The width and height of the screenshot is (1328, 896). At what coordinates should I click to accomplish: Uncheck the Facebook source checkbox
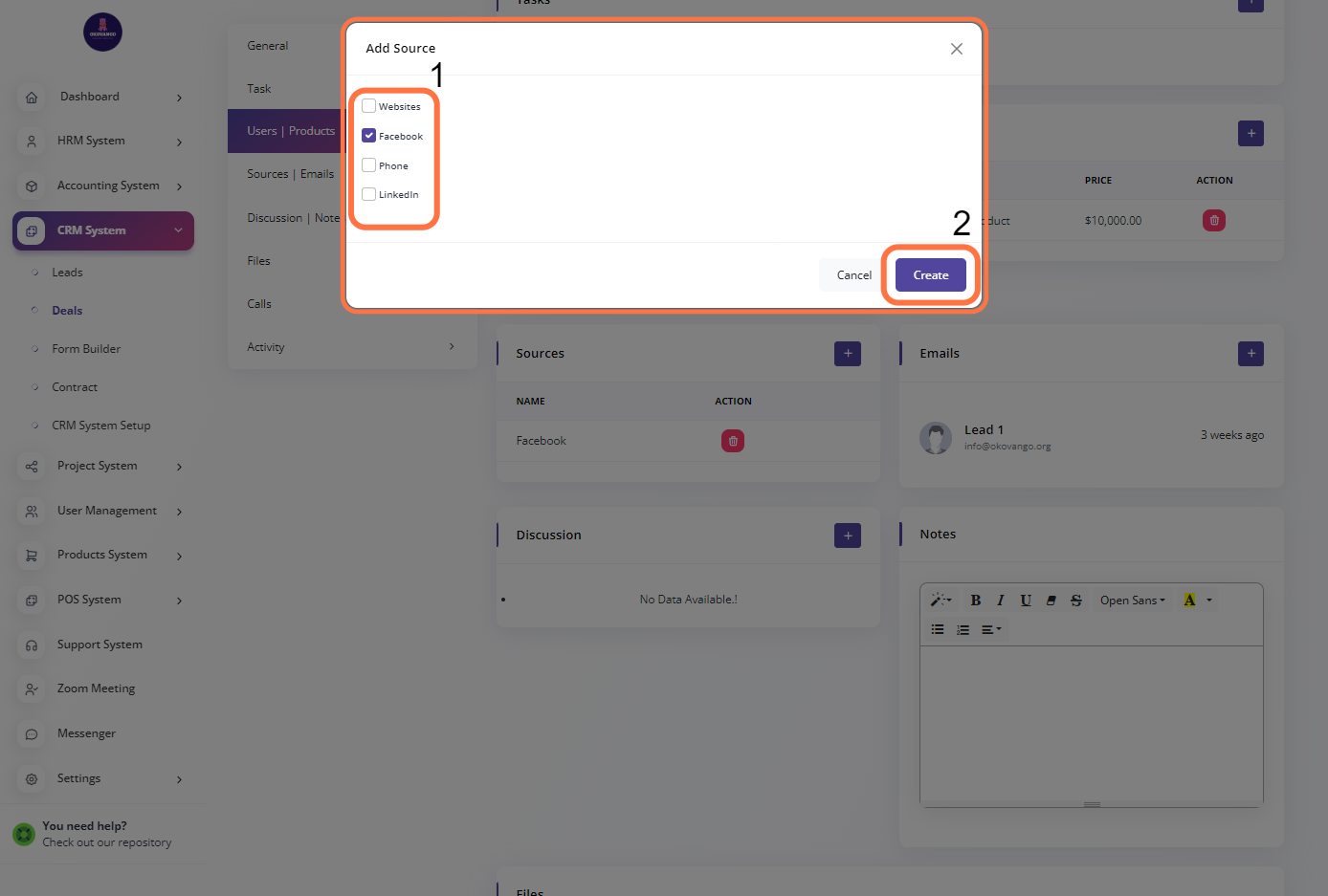[368, 136]
